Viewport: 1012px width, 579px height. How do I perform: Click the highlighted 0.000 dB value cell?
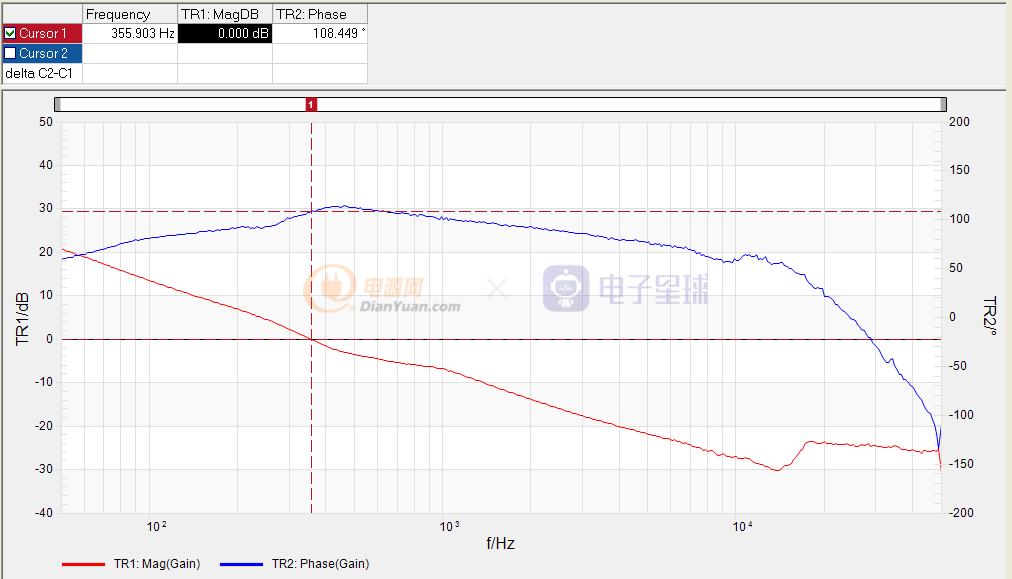(225, 33)
